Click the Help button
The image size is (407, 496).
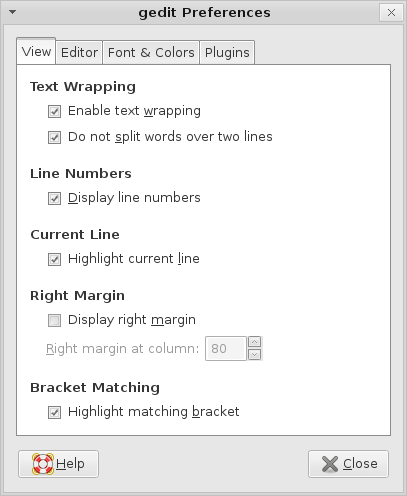[58, 464]
